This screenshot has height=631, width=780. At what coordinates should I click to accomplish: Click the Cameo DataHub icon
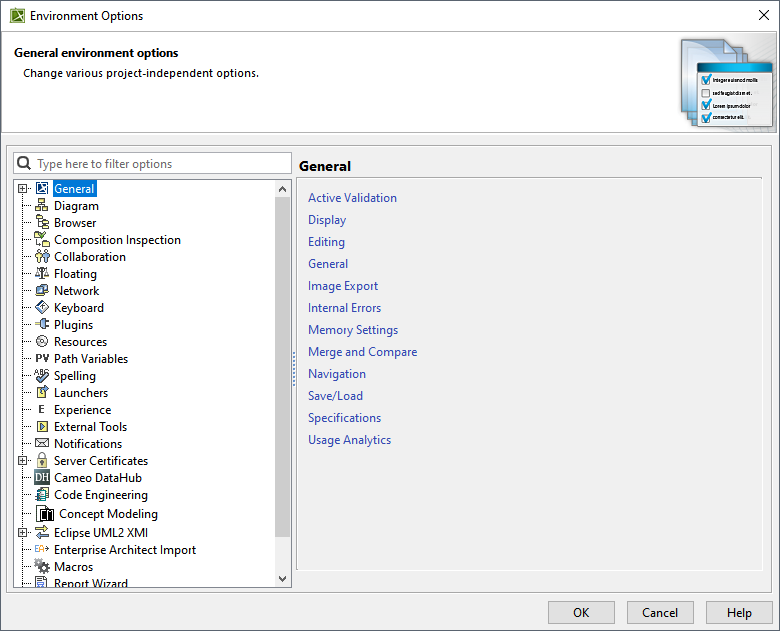tap(42, 478)
